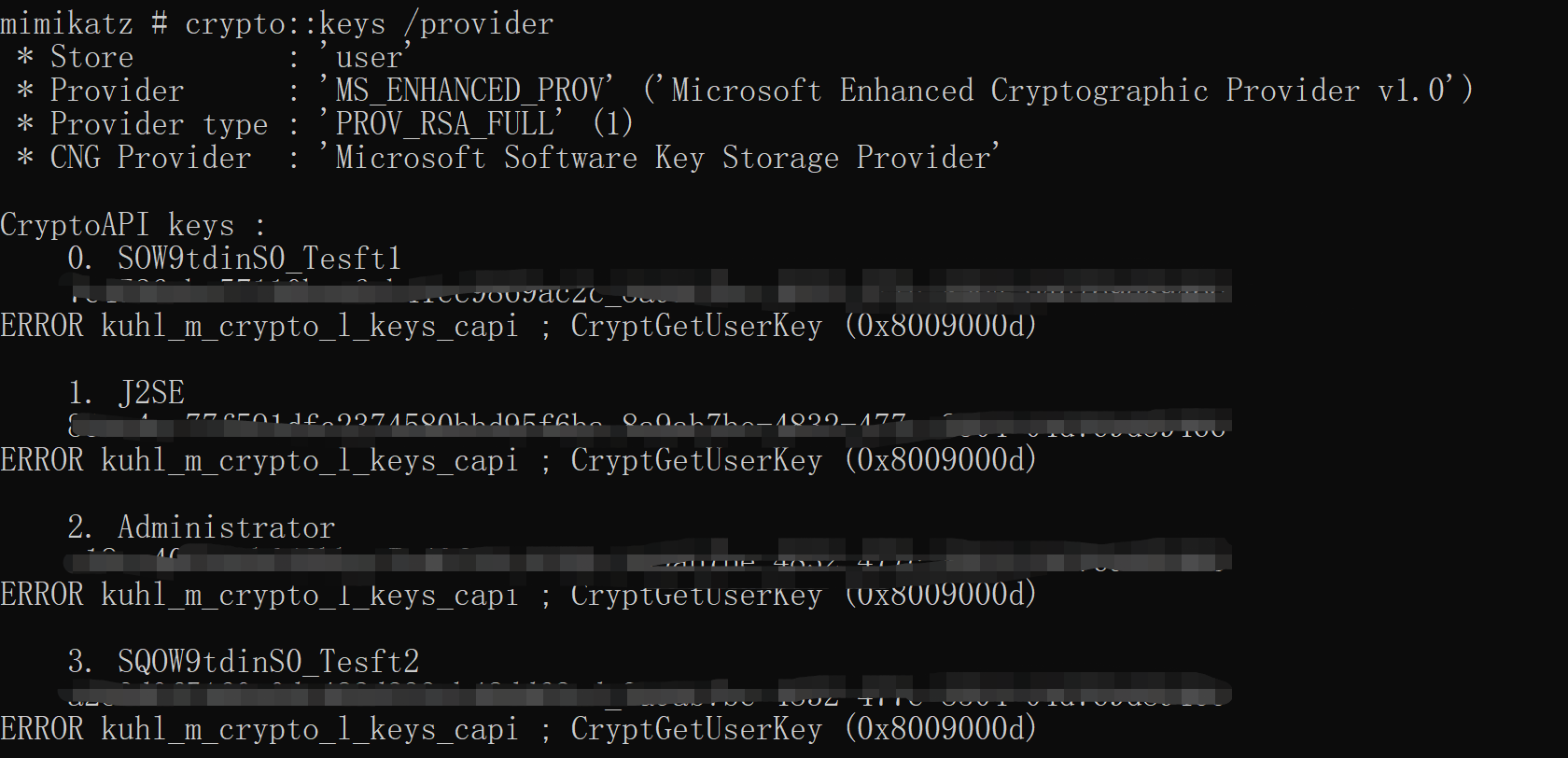Click the error line below Administrator
The height and width of the screenshot is (758, 1568).
coord(519,595)
